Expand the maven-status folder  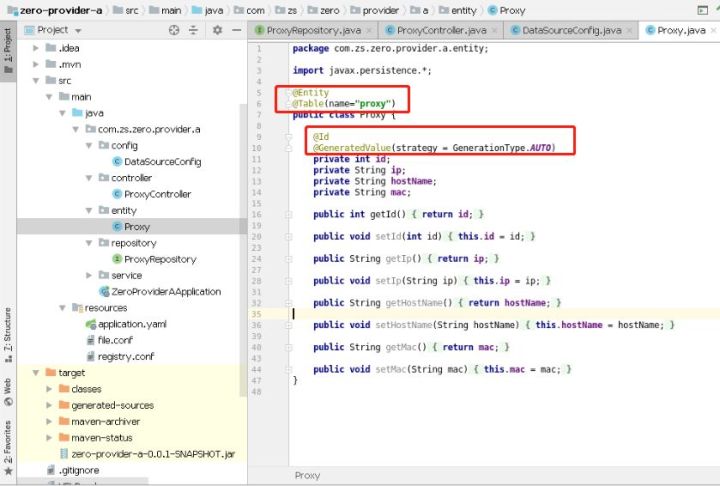49,438
